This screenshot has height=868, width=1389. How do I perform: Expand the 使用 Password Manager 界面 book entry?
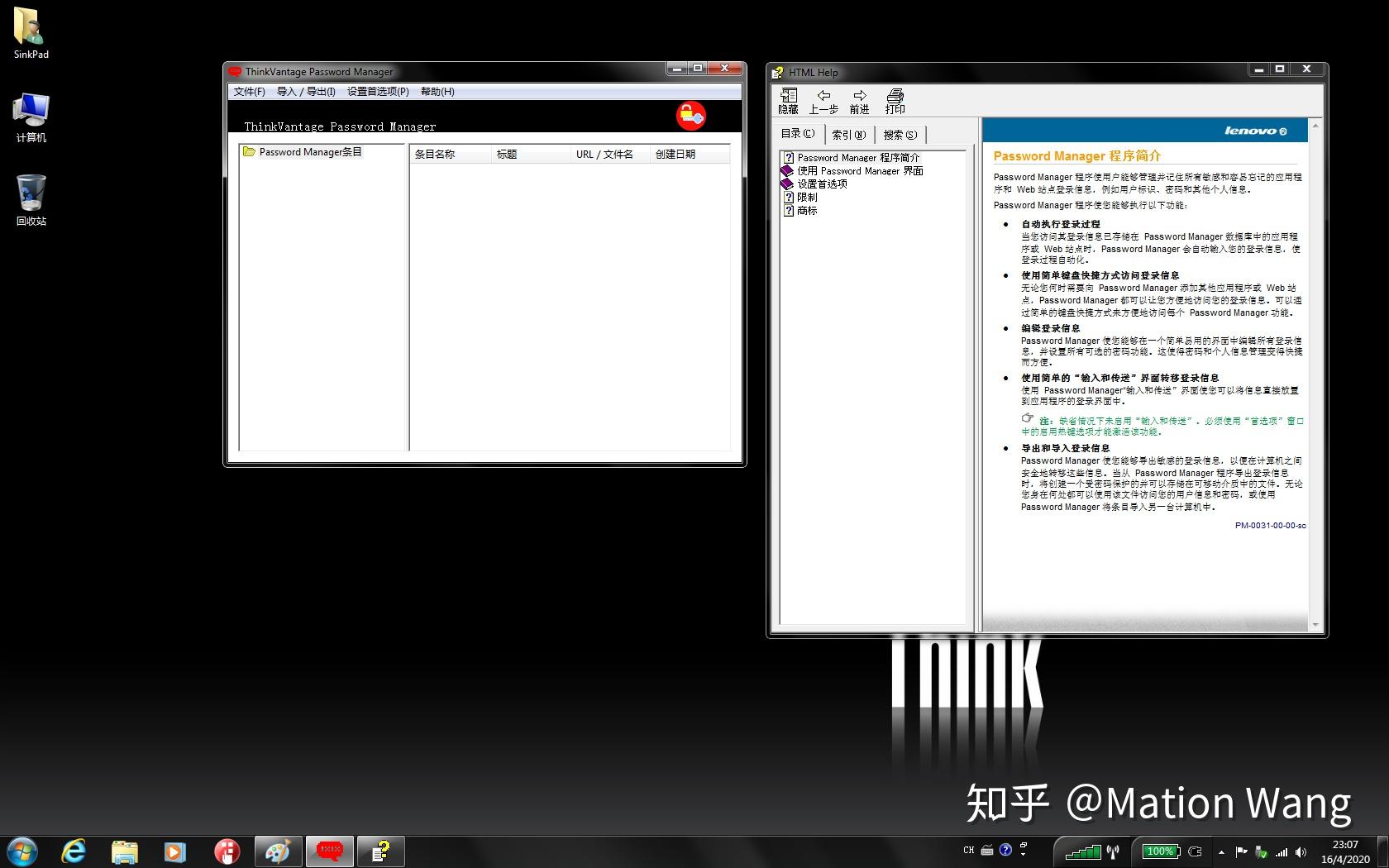point(860,170)
